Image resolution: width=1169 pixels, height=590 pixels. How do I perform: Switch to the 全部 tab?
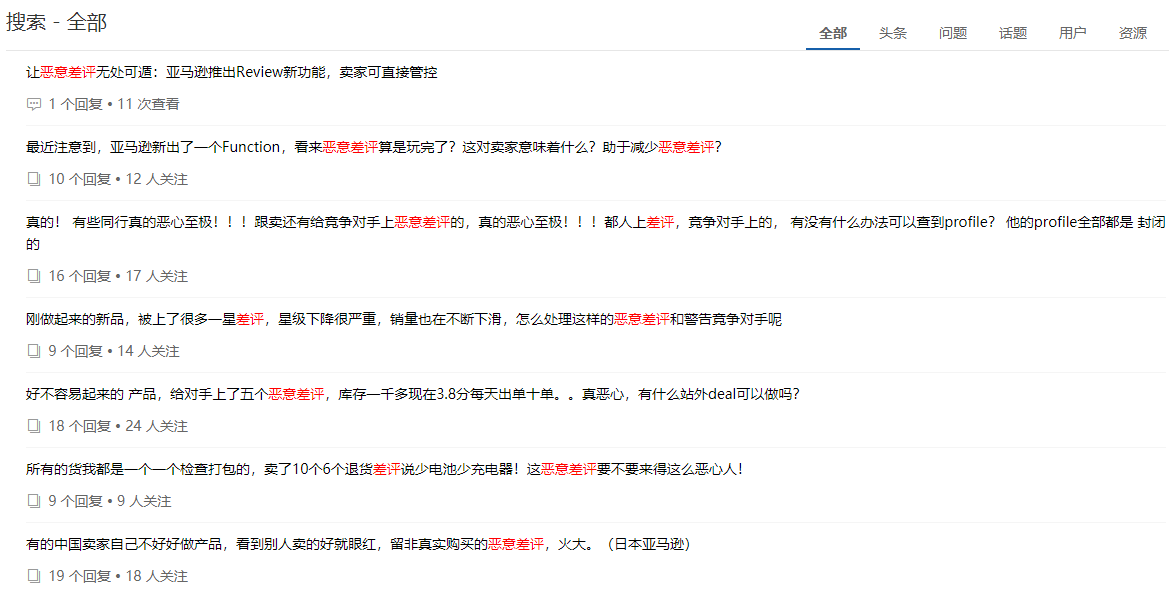[833, 33]
